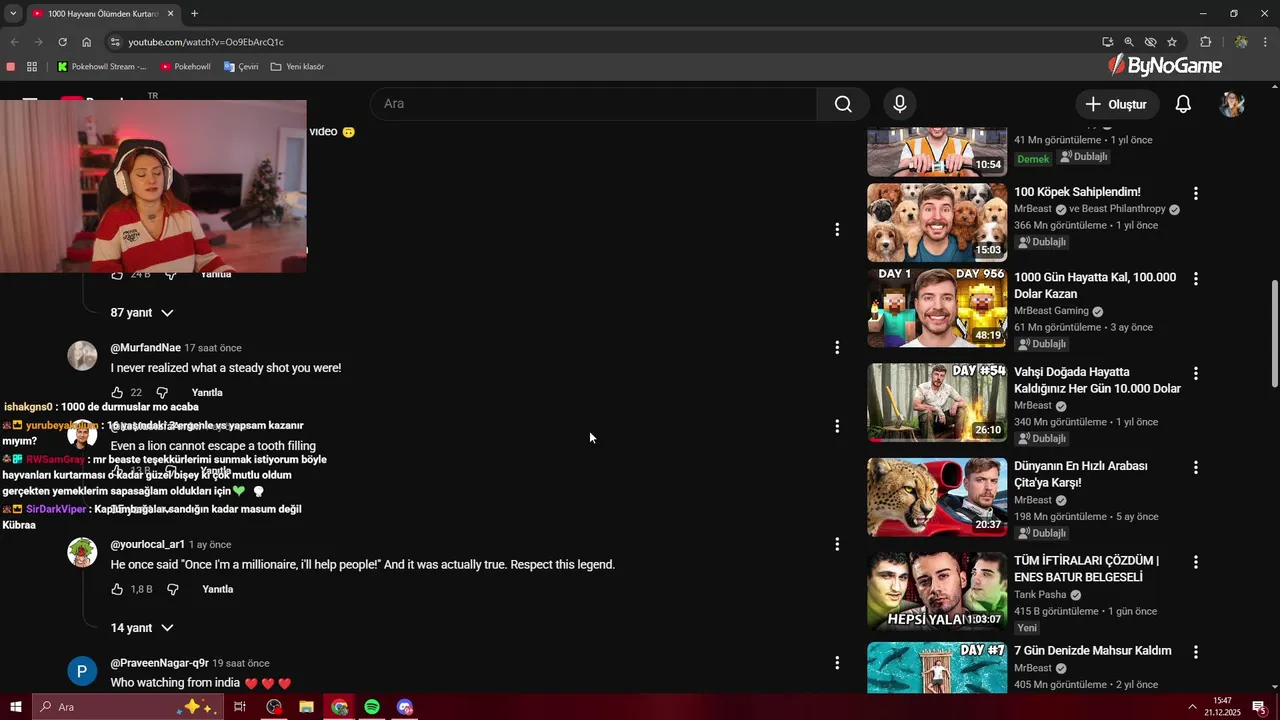Click the browser forward arrow
The width and height of the screenshot is (1280, 720).
pos(38,42)
